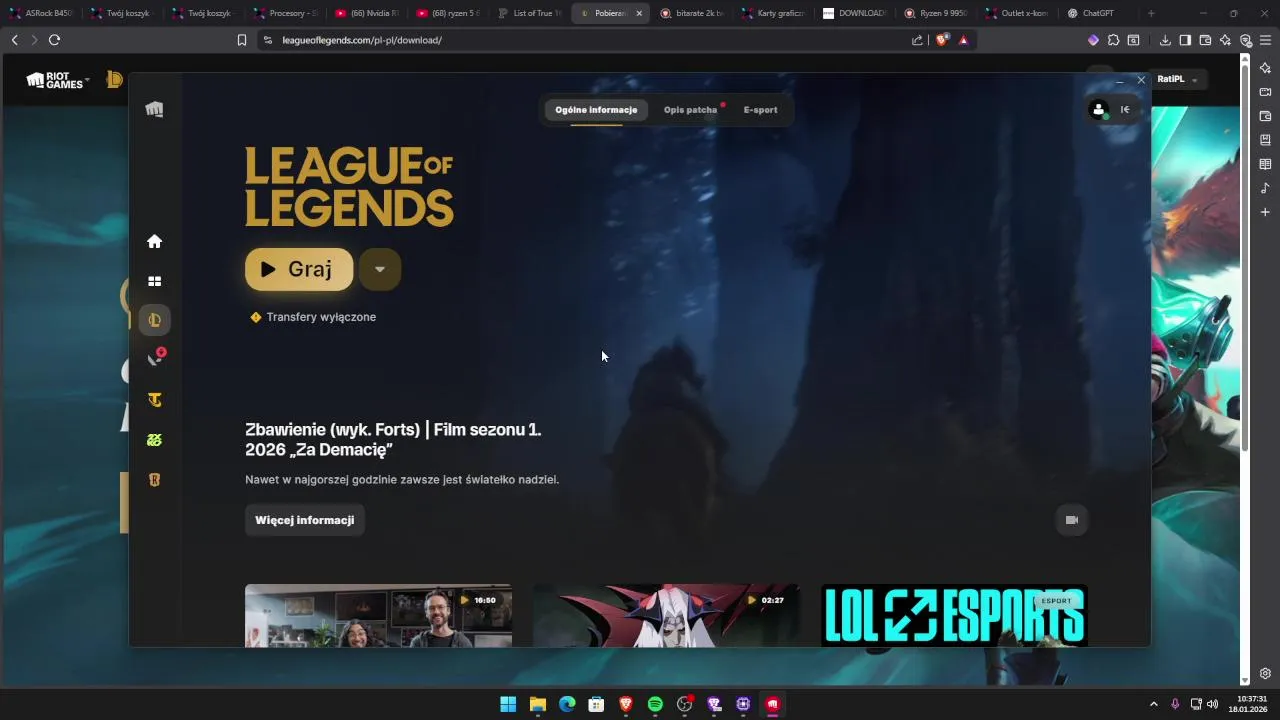The height and width of the screenshot is (720, 1280).
Task: Click the microphone icon in system tray
Action: pos(1175,704)
